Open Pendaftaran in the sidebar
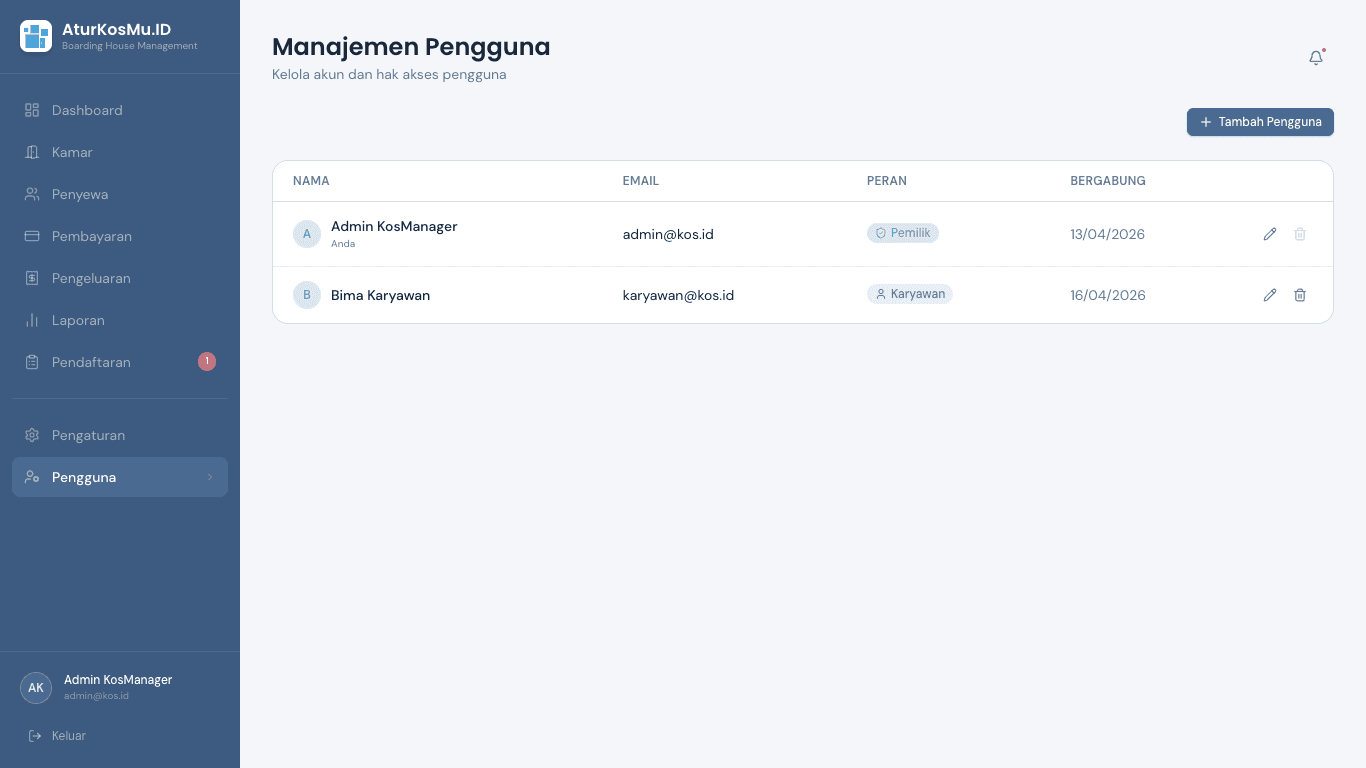The image size is (1366, 768). [120, 362]
